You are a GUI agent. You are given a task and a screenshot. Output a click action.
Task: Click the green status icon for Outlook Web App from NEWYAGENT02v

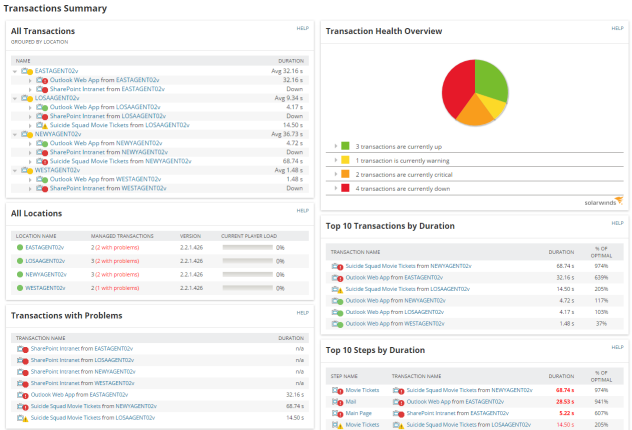click(42, 143)
